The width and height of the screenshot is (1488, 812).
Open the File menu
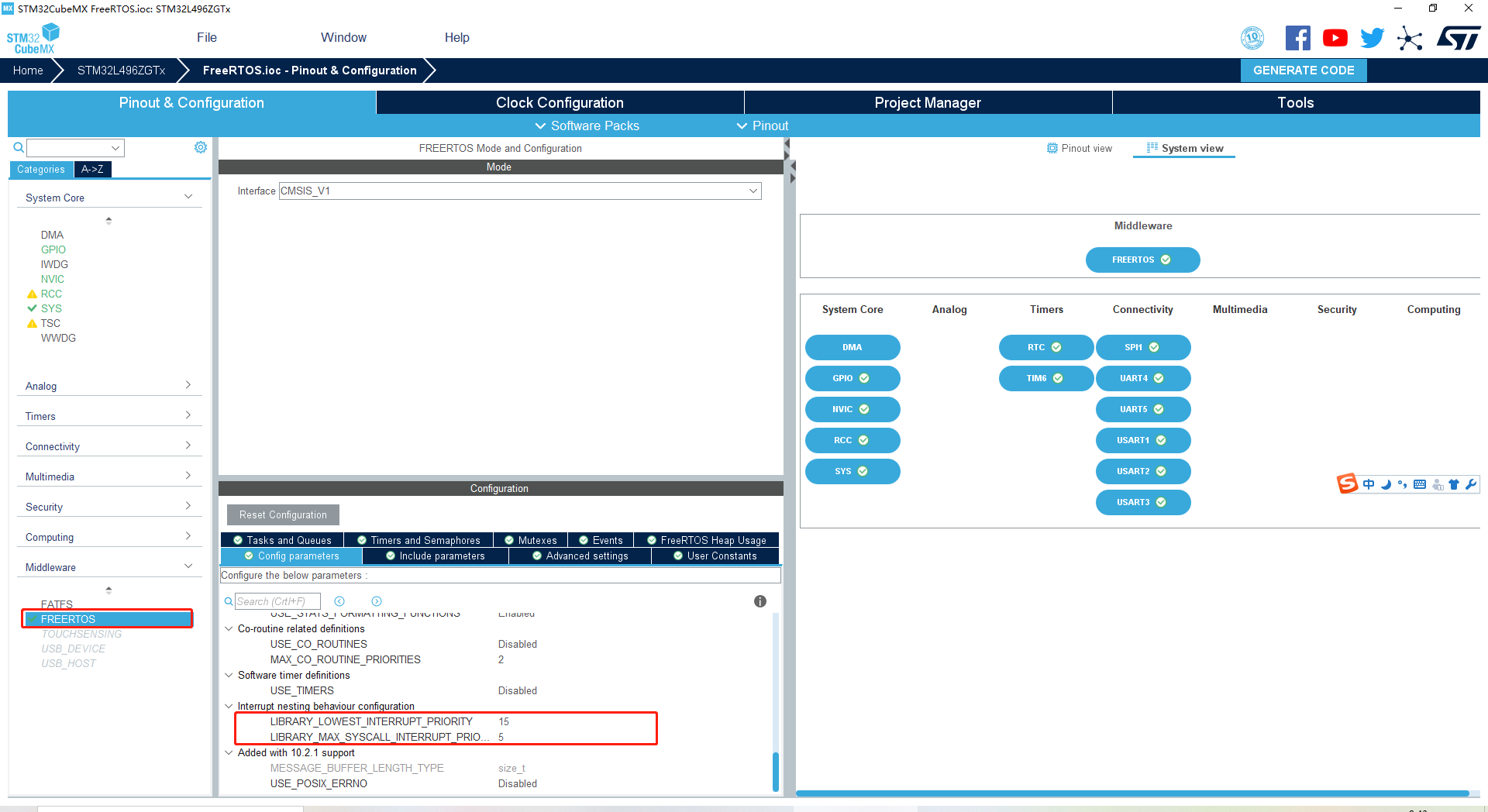207,37
